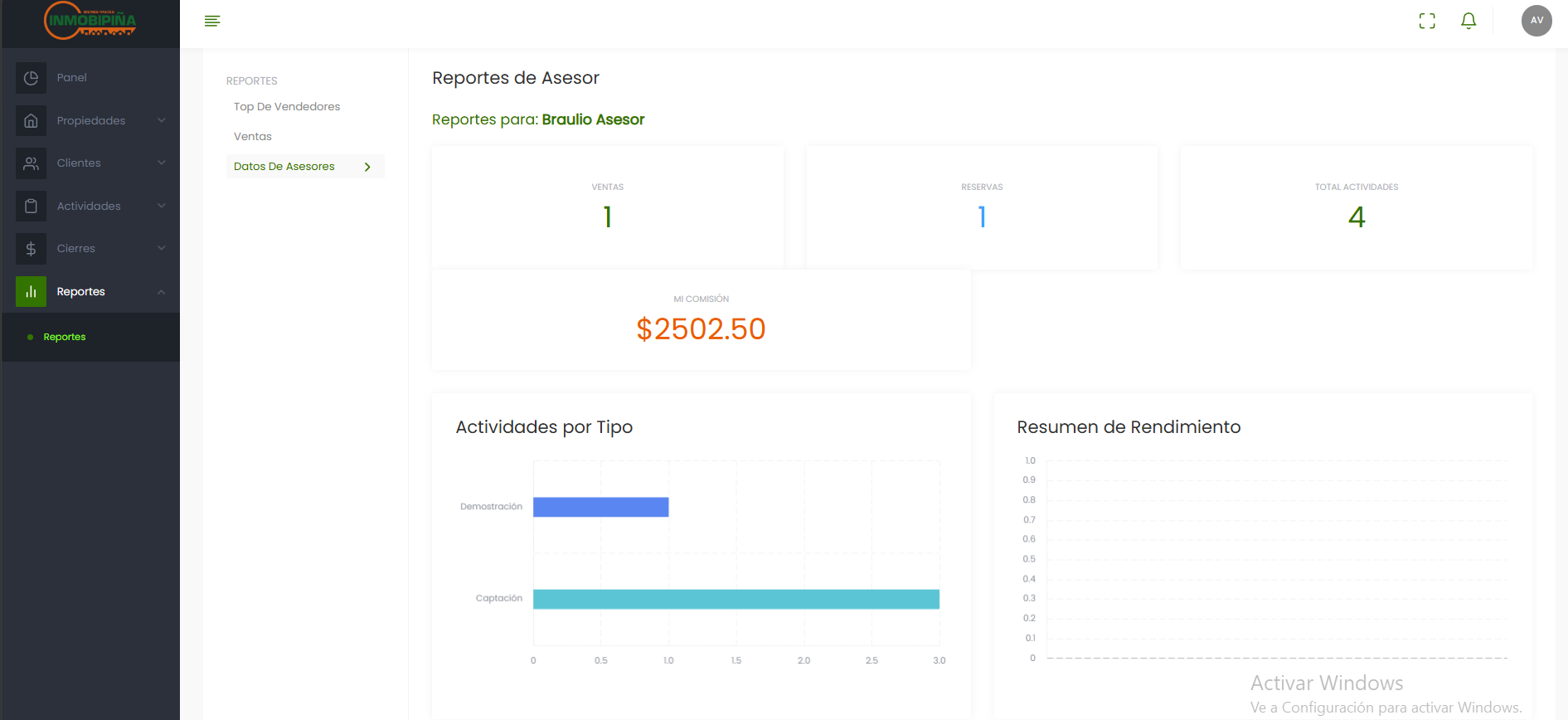Click the arrow beside Datos De Asesores
The image size is (1568, 720).
[x=367, y=167]
